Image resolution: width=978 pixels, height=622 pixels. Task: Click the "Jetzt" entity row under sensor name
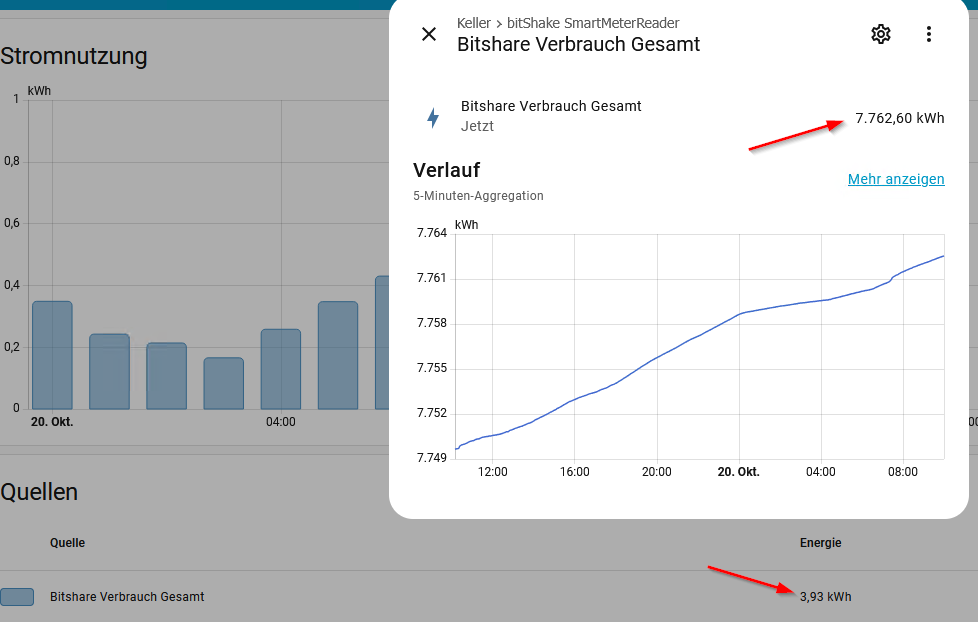477,127
